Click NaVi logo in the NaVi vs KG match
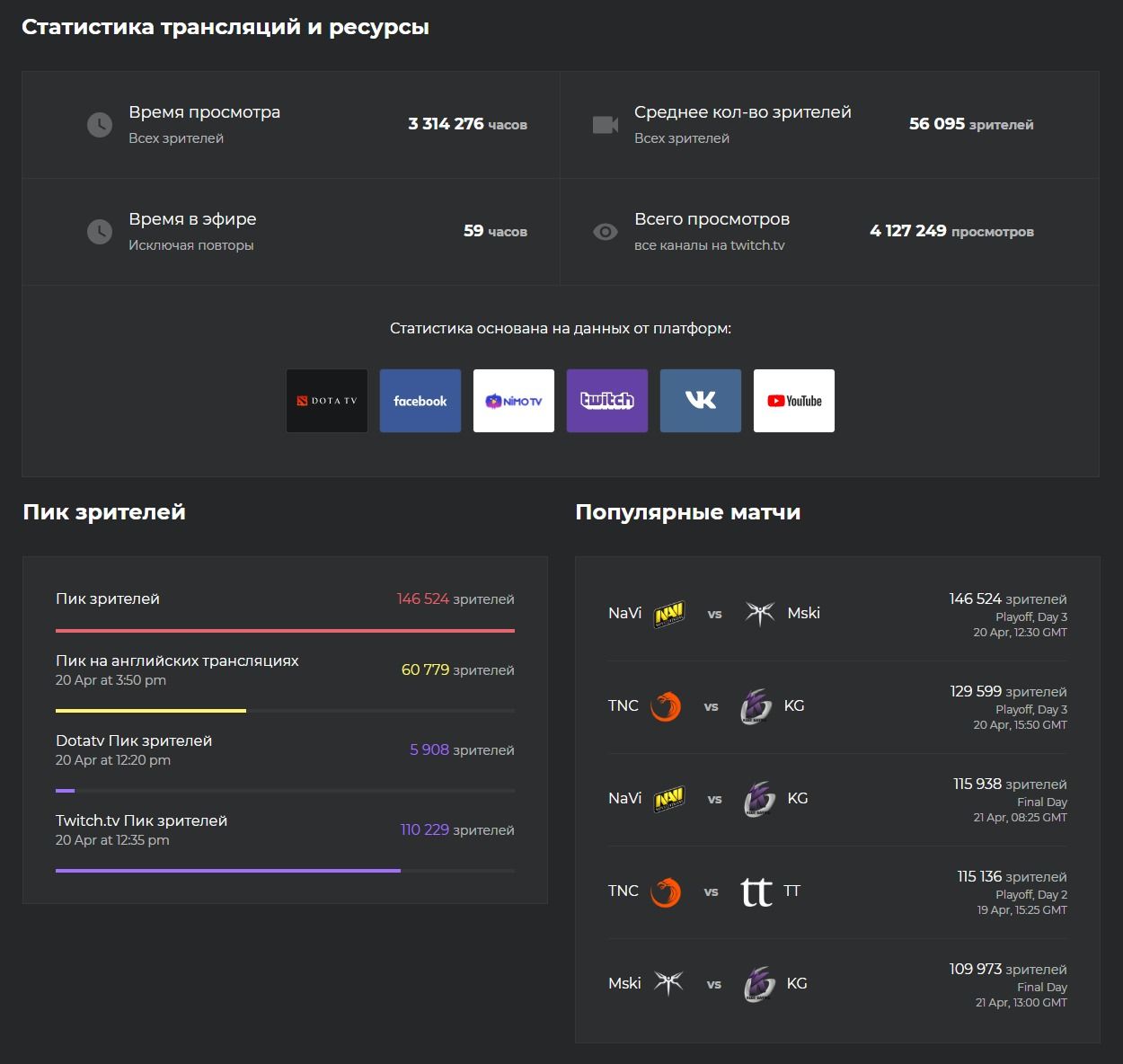The height and width of the screenshot is (1064, 1123). 669,799
